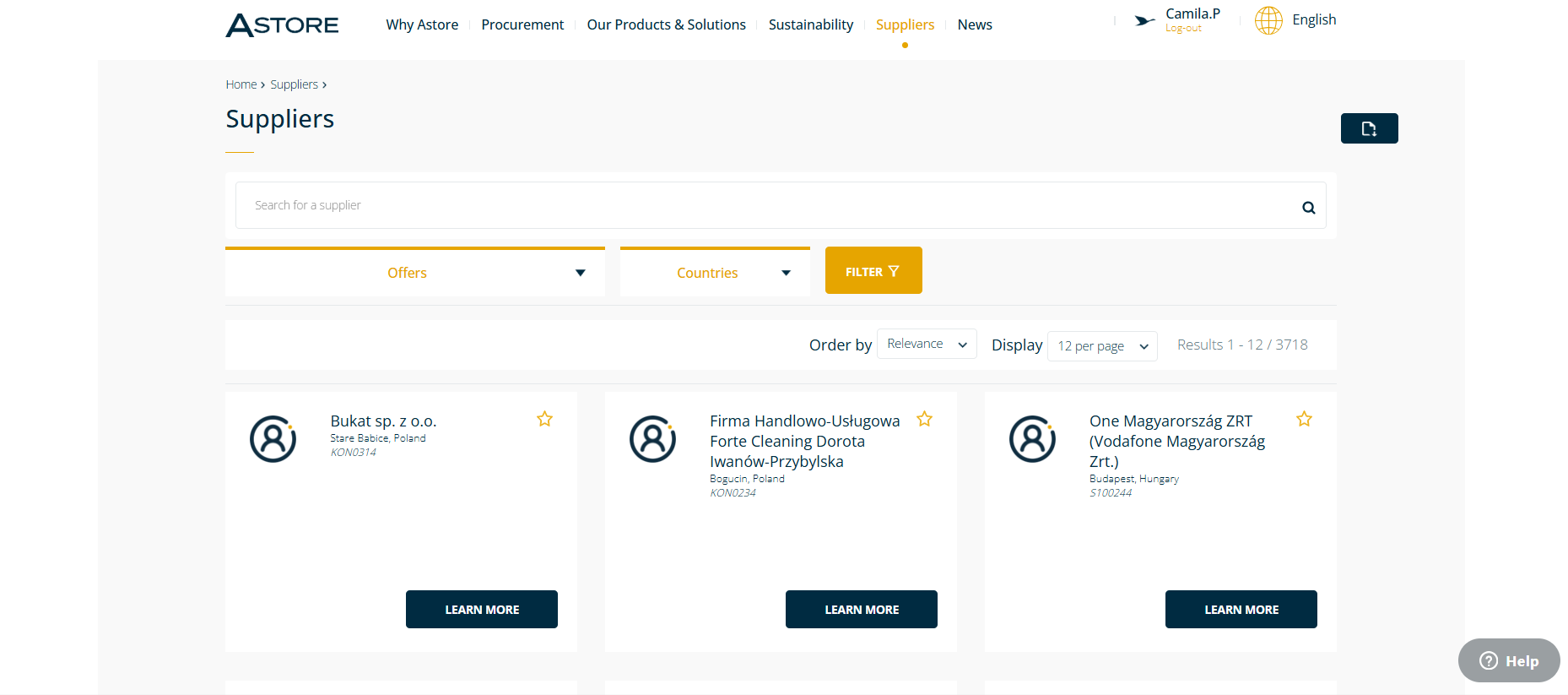This screenshot has height=695, width=1568.
Task: Click Forte Cleaning supplier avatar icon
Action: [x=652, y=438]
